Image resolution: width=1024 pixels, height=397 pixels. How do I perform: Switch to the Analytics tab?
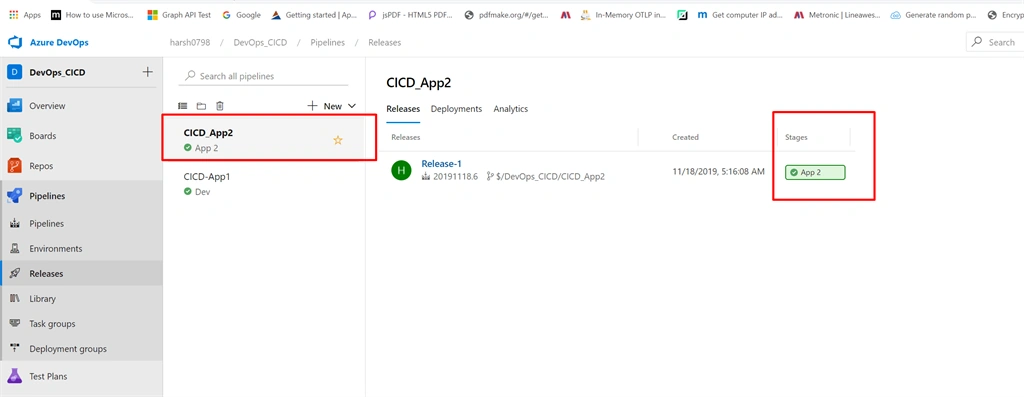coord(511,109)
